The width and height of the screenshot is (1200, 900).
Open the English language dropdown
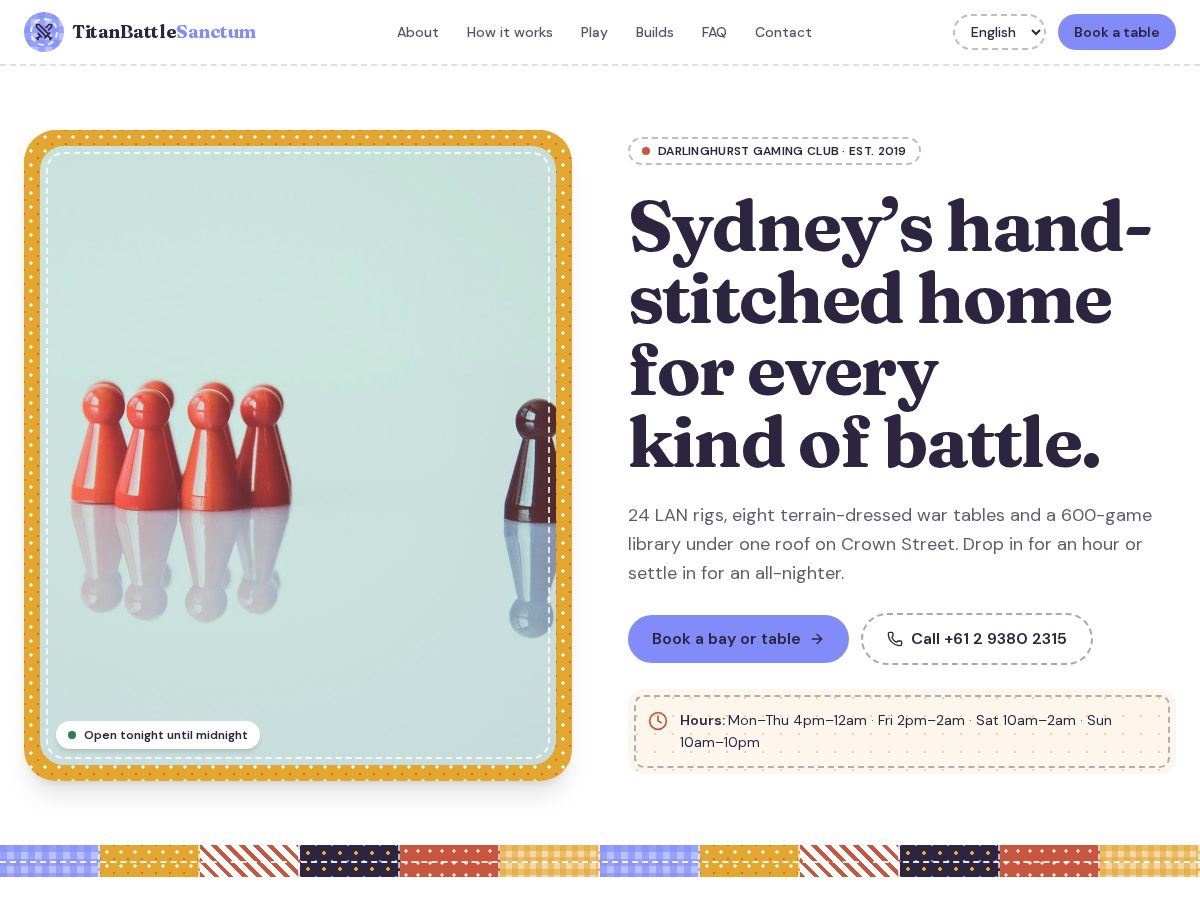click(999, 32)
